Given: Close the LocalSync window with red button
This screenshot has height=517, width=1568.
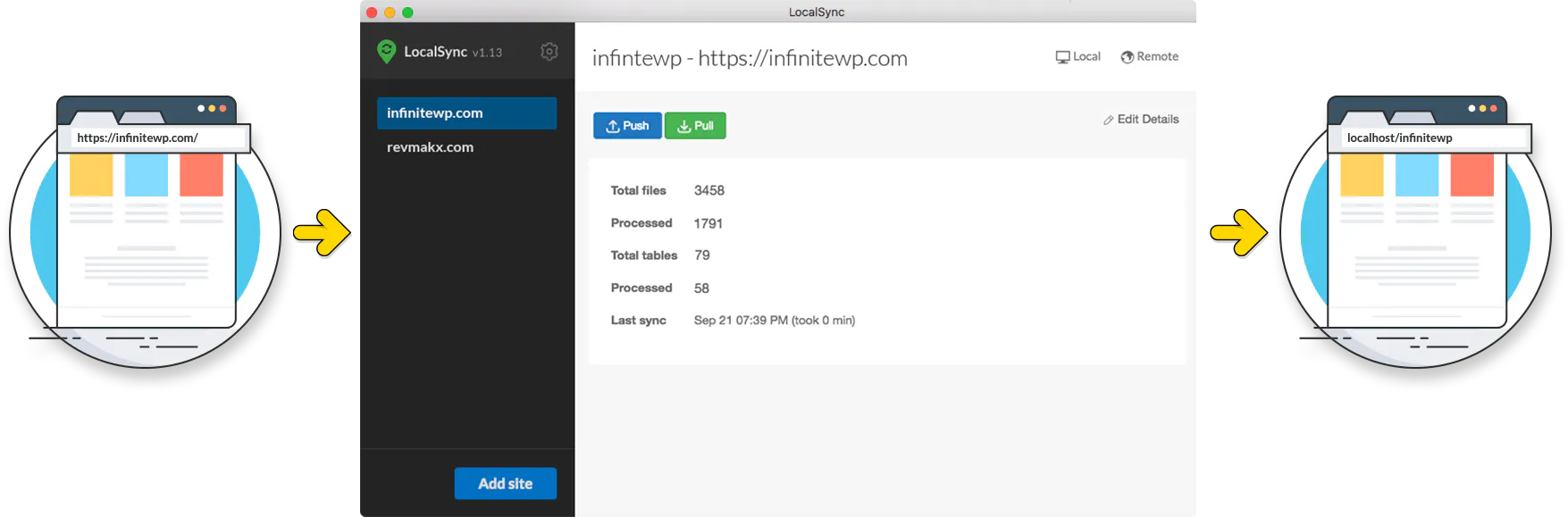Looking at the screenshot, I should click(372, 13).
